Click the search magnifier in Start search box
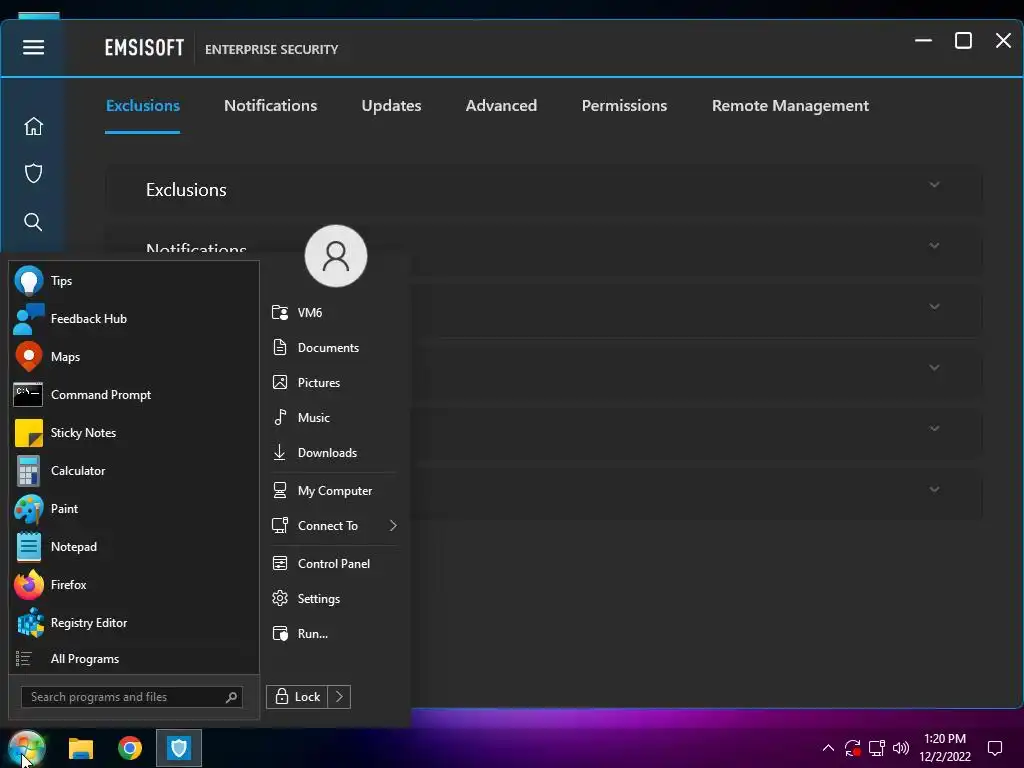Viewport: 1024px width, 768px height. [231, 697]
